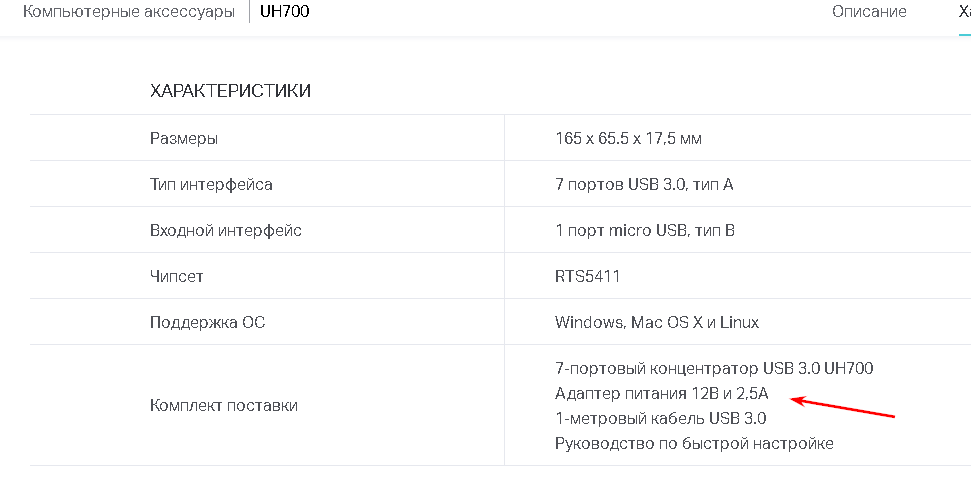This screenshot has width=971, height=479.
Task: Click the line 7-портовый концентратор USB 3.0 UH700
Action: click(x=714, y=368)
